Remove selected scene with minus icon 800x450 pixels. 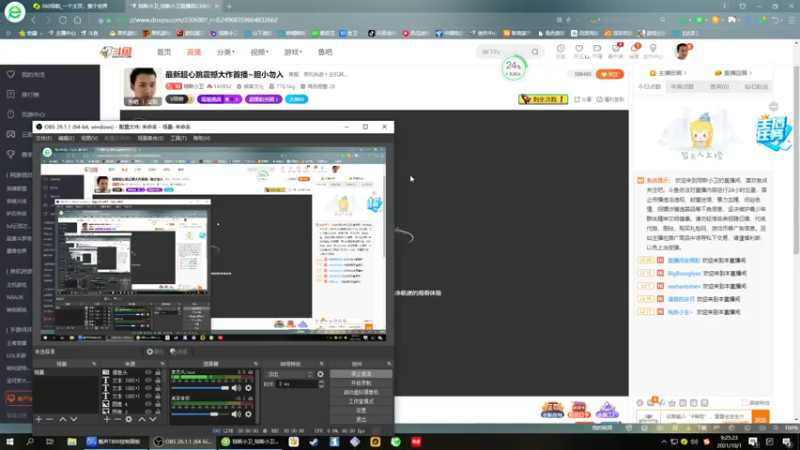49,419
